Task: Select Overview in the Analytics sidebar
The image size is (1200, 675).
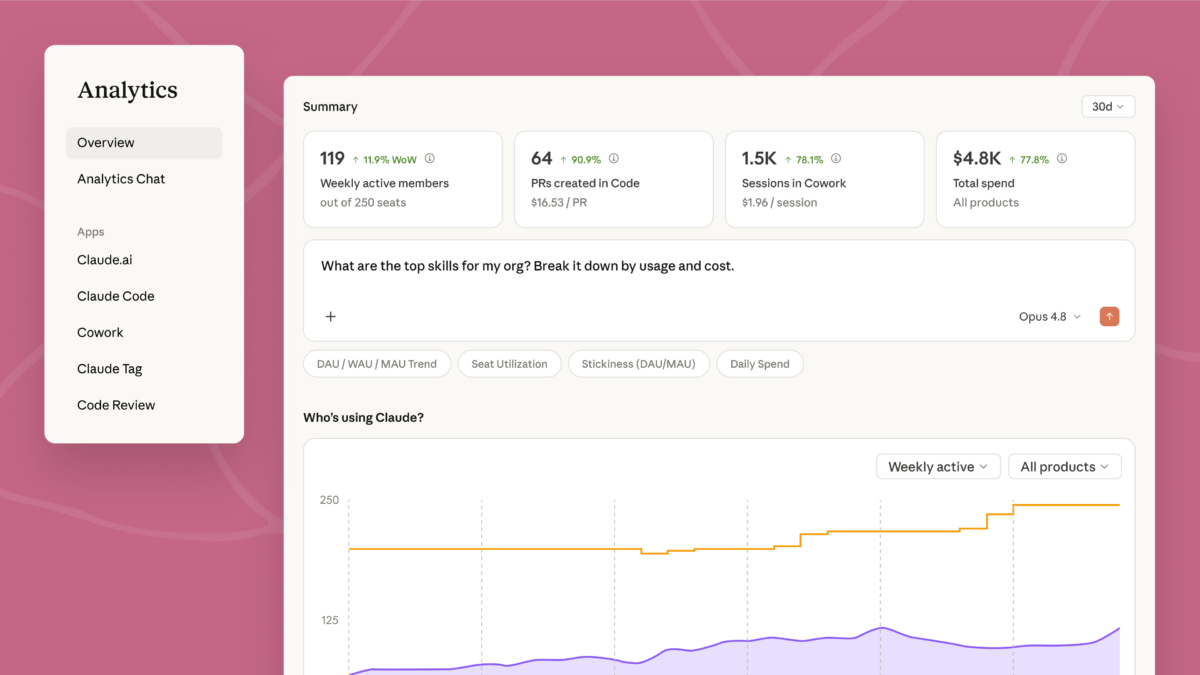Action: coord(144,143)
